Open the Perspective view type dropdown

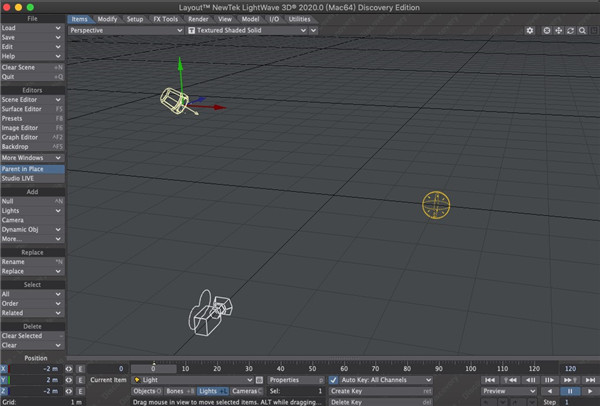[126, 30]
